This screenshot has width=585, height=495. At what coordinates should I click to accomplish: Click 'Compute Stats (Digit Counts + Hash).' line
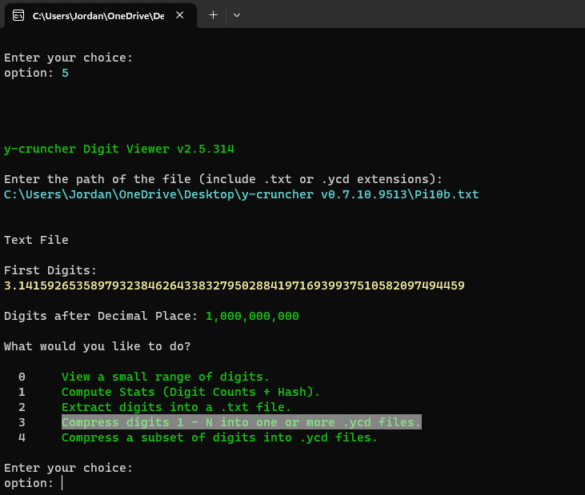point(190,392)
